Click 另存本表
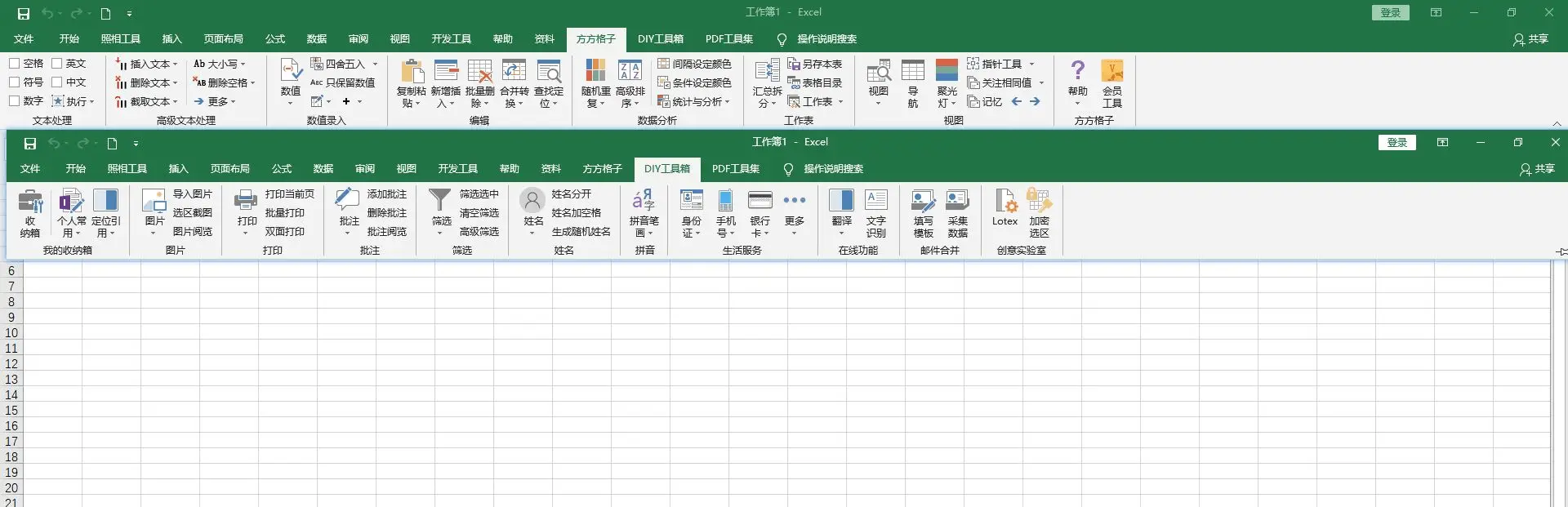This screenshot has height=507, width=1568. [815, 64]
